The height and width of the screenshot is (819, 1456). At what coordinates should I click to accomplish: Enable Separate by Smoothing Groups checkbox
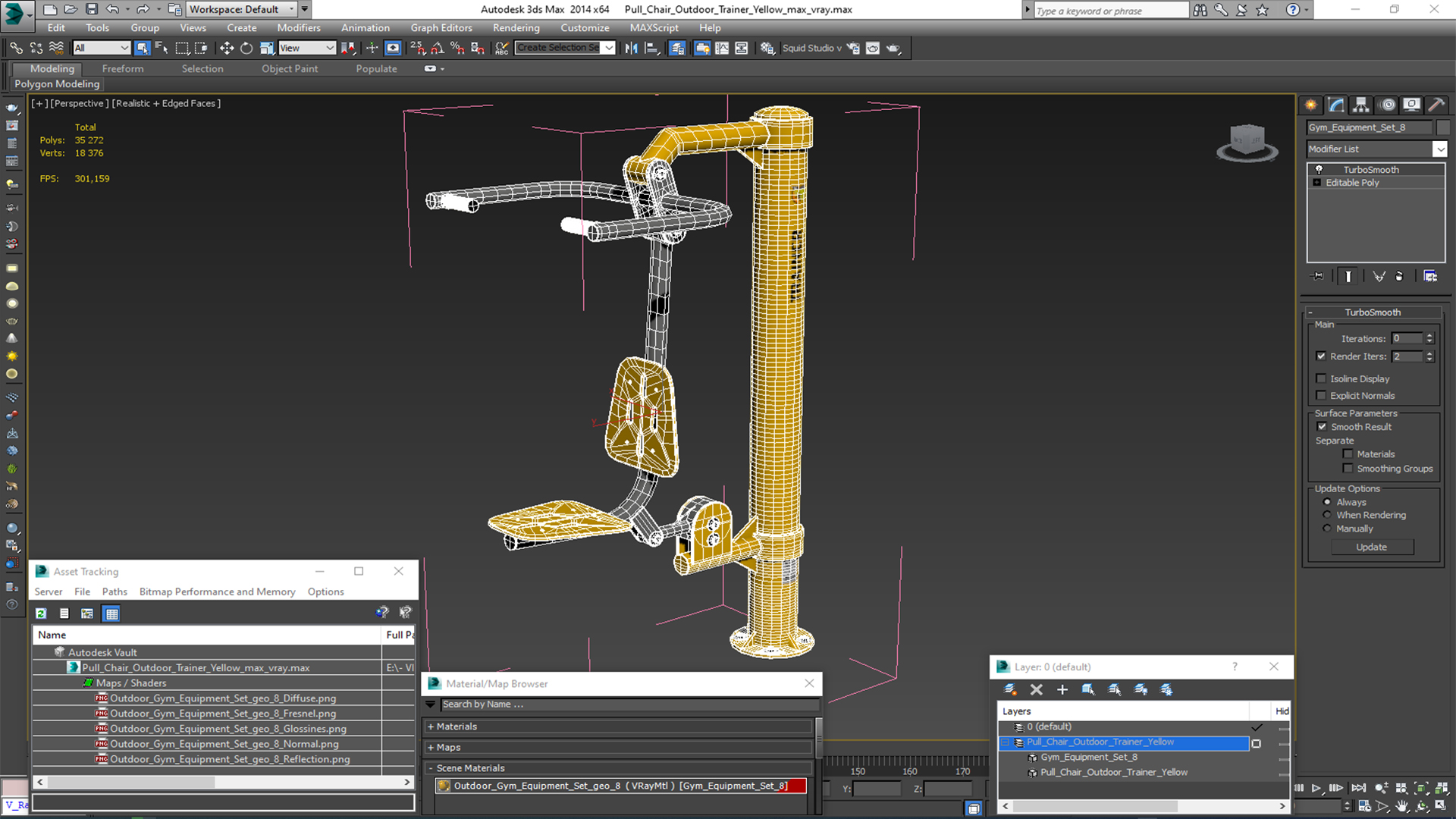pyautogui.click(x=1348, y=469)
